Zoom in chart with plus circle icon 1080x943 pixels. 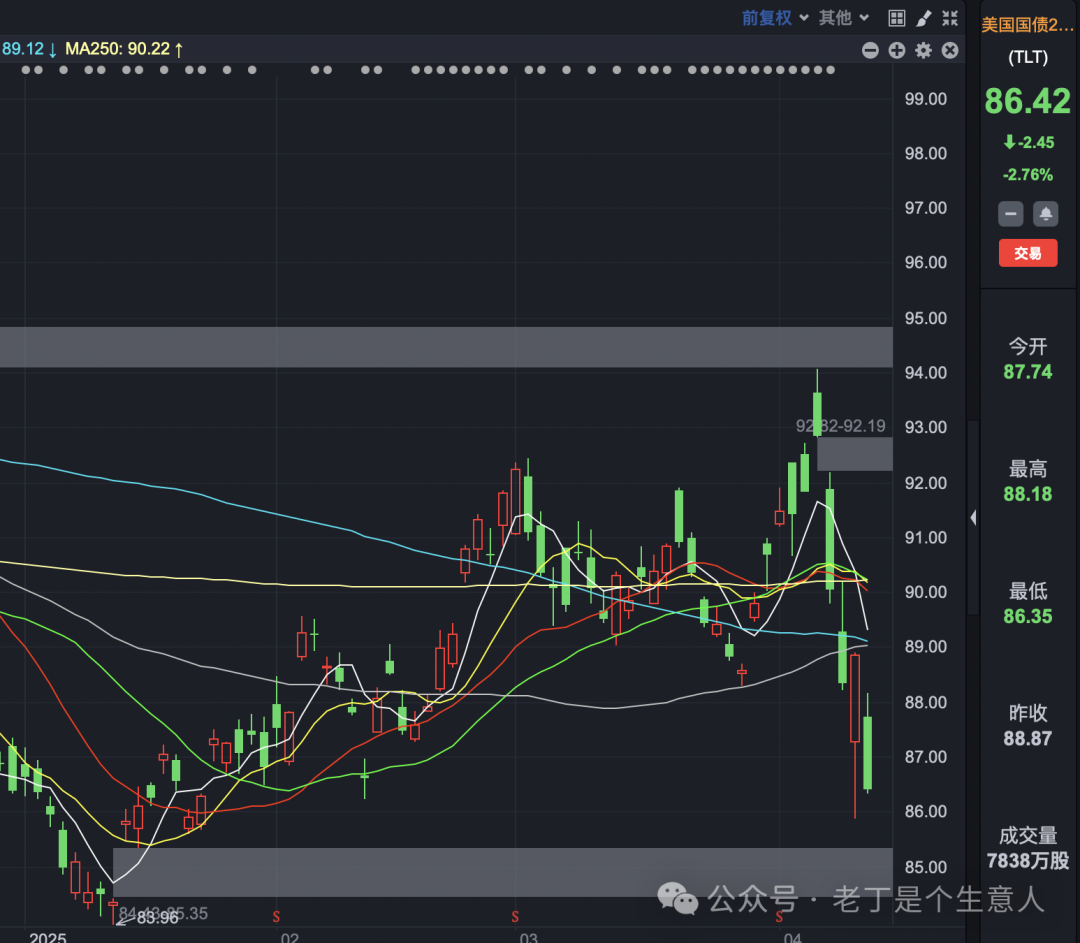click(x=897, y=50)
